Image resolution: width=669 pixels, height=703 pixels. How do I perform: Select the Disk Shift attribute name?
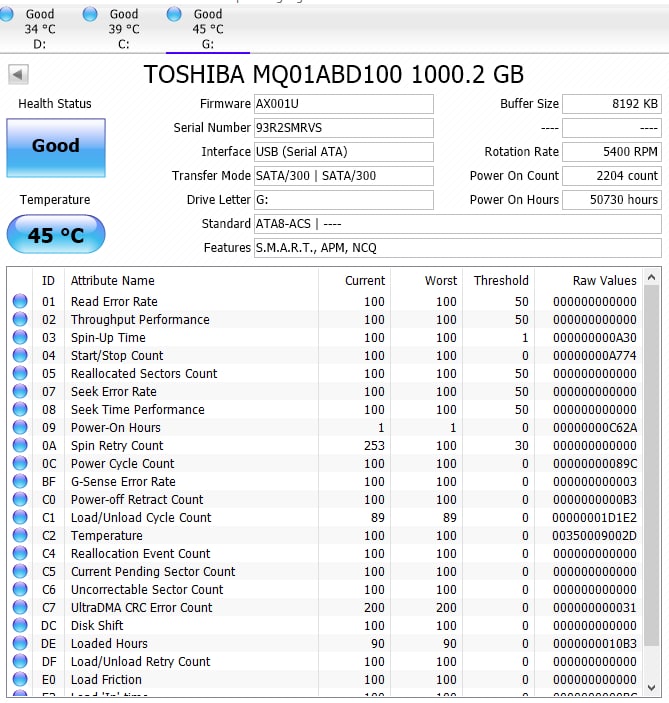tap(97, 625)
